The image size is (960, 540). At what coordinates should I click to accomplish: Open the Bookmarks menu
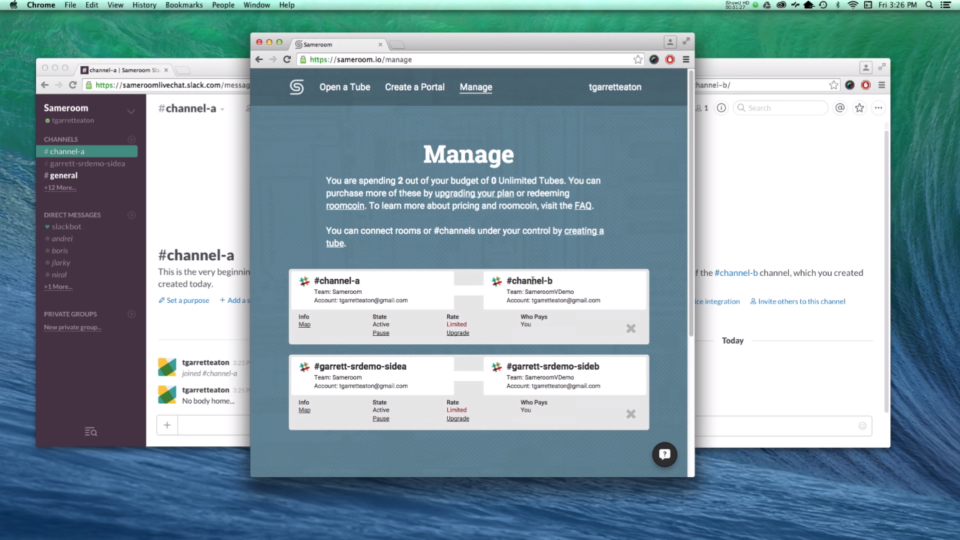(184, 5)
